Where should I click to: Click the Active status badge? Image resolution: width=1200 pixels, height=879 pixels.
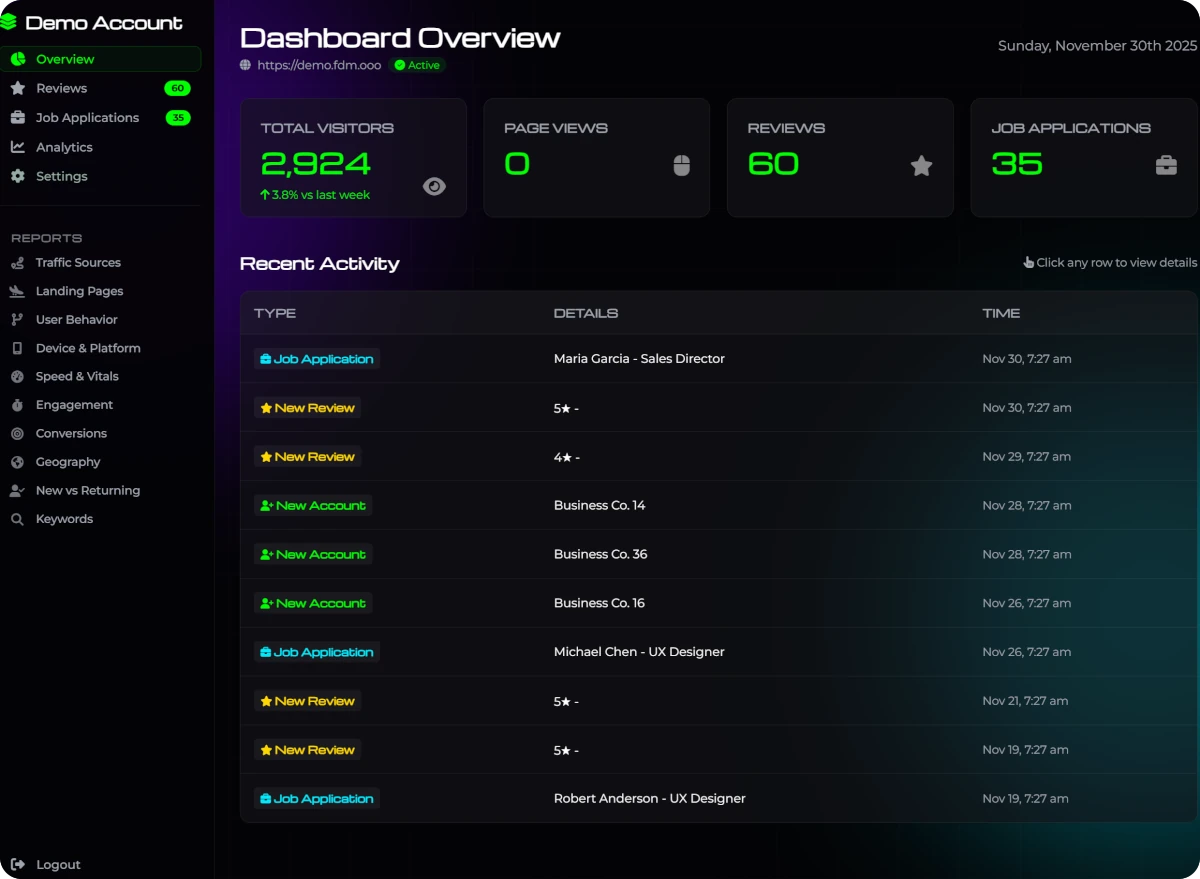(x=417, y=65)
